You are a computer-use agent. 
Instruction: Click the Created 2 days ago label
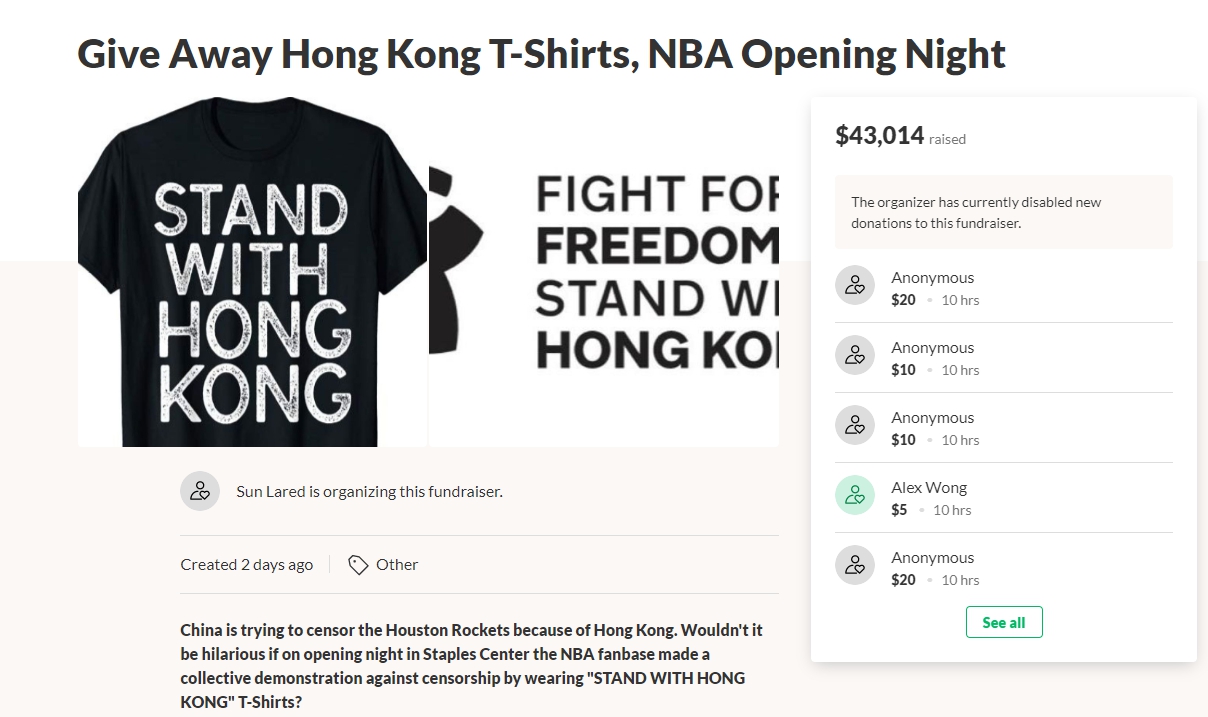pyautogui.click(x=246, y=564)
